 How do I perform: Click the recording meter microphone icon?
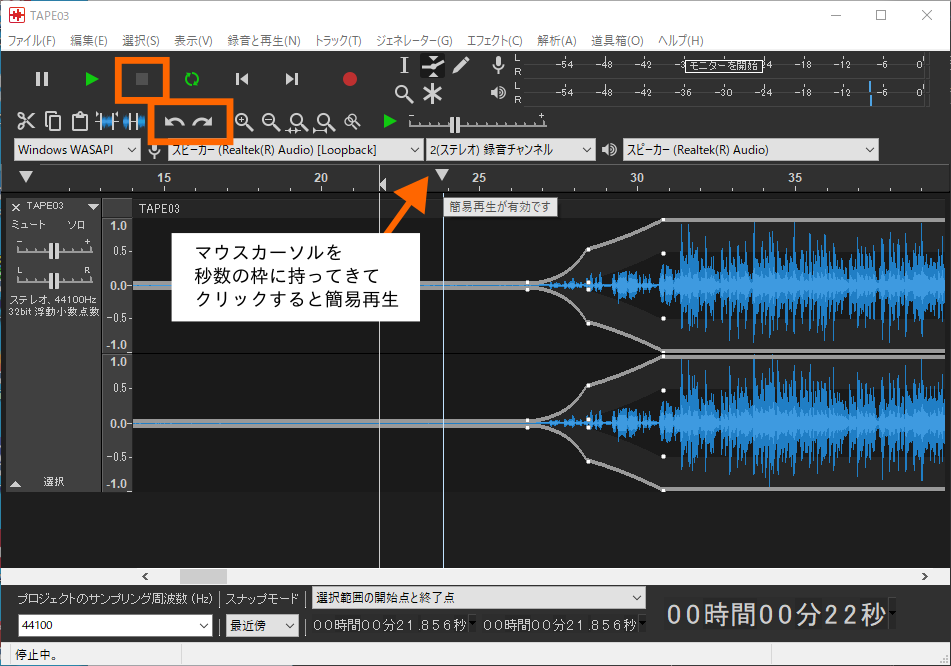tap(498, 65)
